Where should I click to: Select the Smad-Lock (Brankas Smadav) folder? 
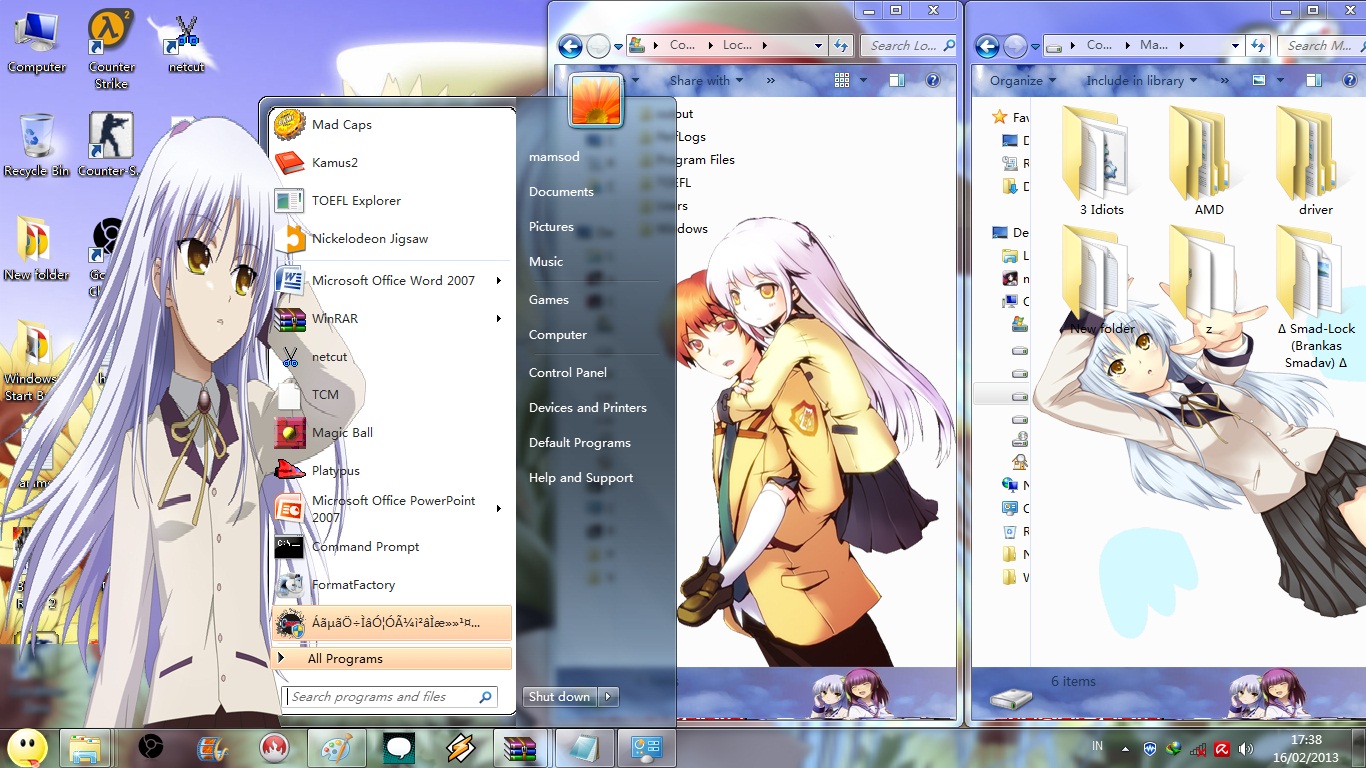1316,298
